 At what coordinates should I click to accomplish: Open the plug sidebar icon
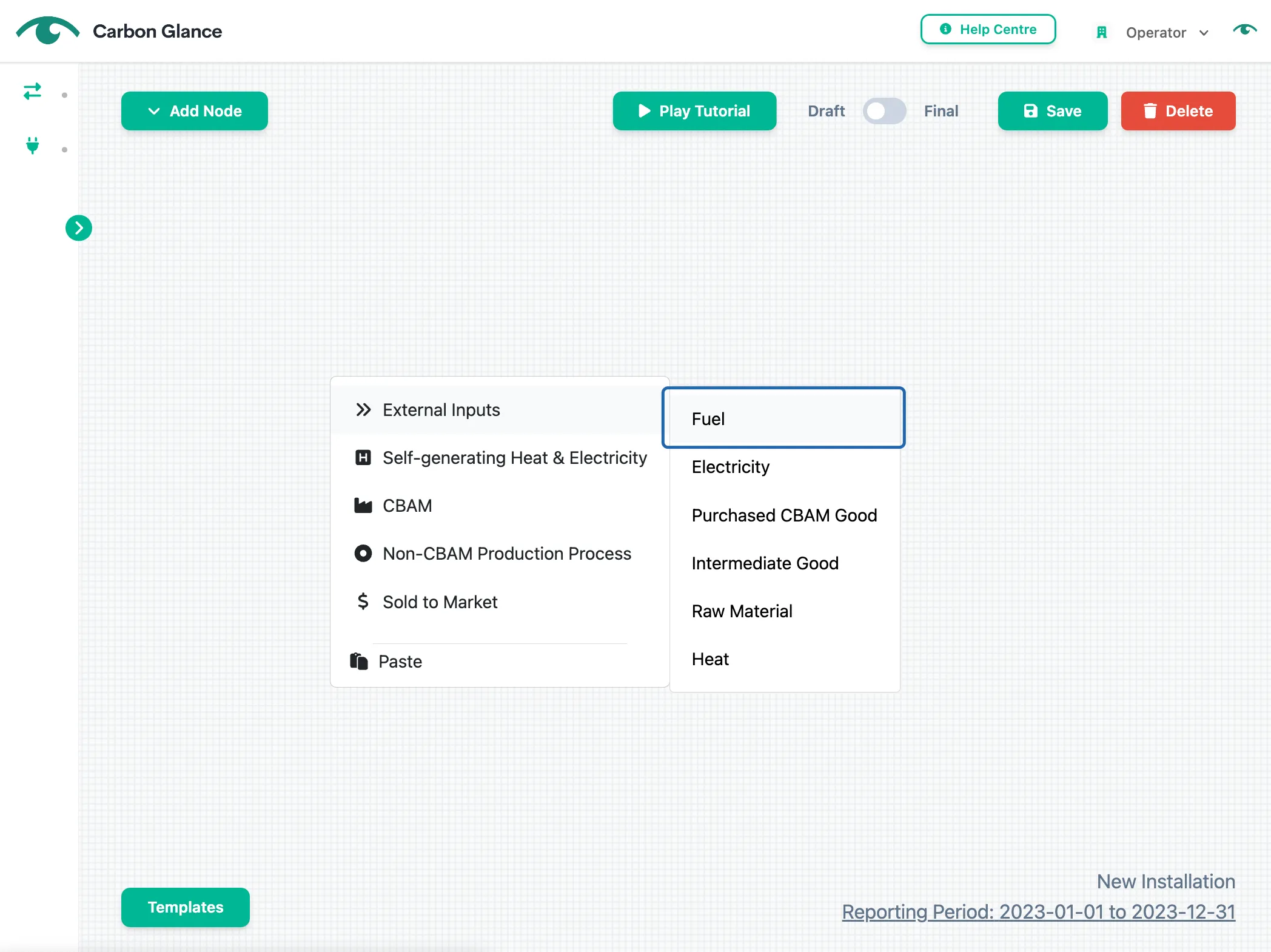pos(33,146)
